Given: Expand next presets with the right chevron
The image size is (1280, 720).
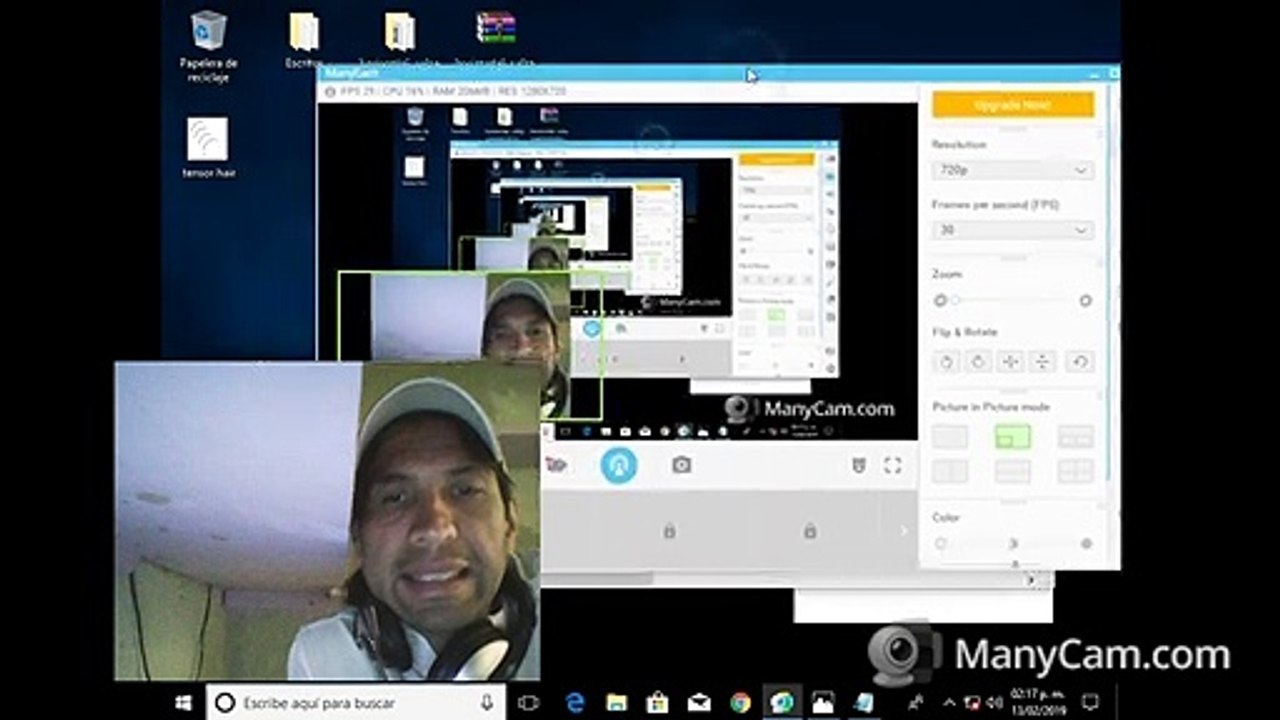Looking at the screenshot, I should click(x=905, y=531).
